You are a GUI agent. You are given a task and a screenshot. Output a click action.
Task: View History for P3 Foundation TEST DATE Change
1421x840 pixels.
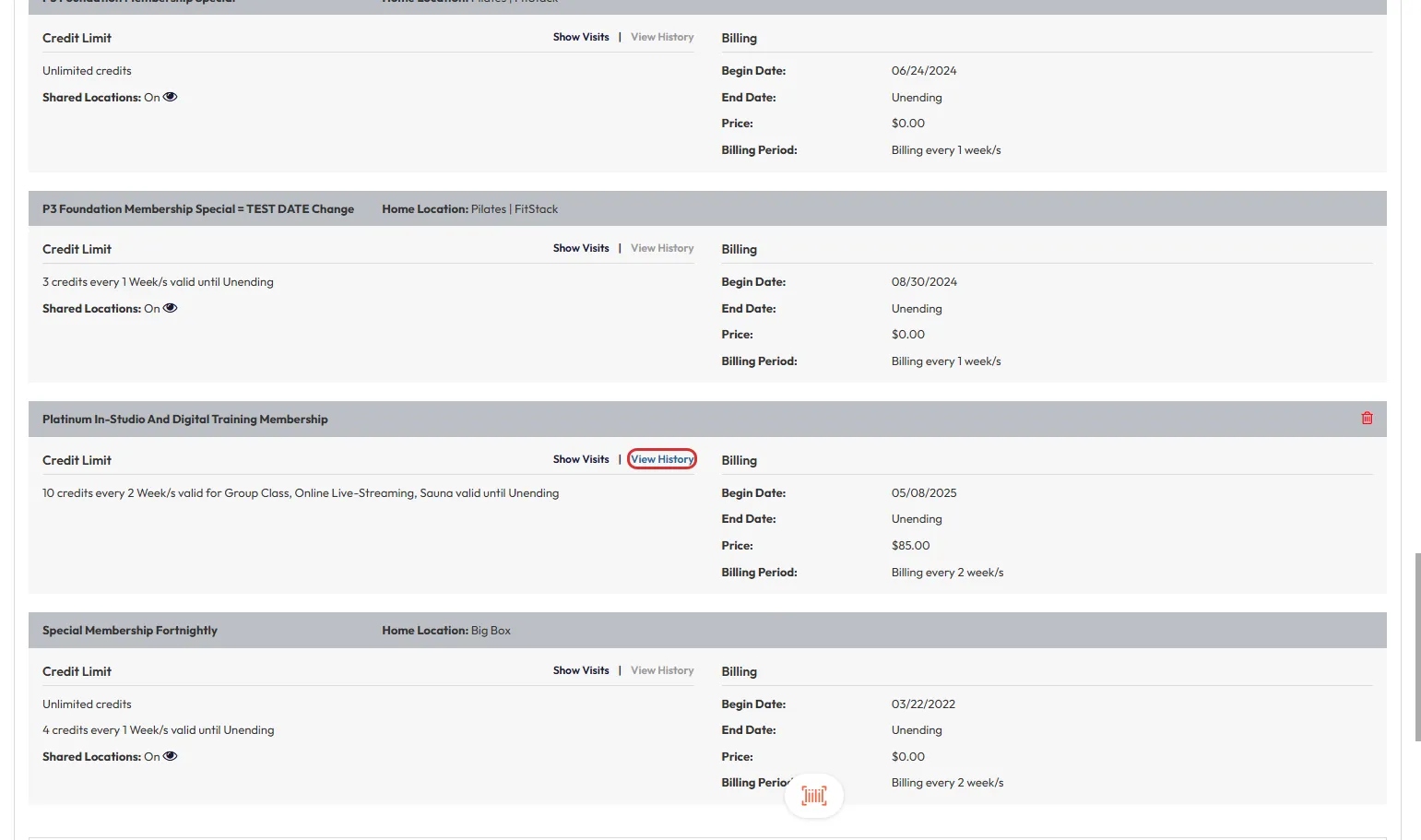[662, 249]
